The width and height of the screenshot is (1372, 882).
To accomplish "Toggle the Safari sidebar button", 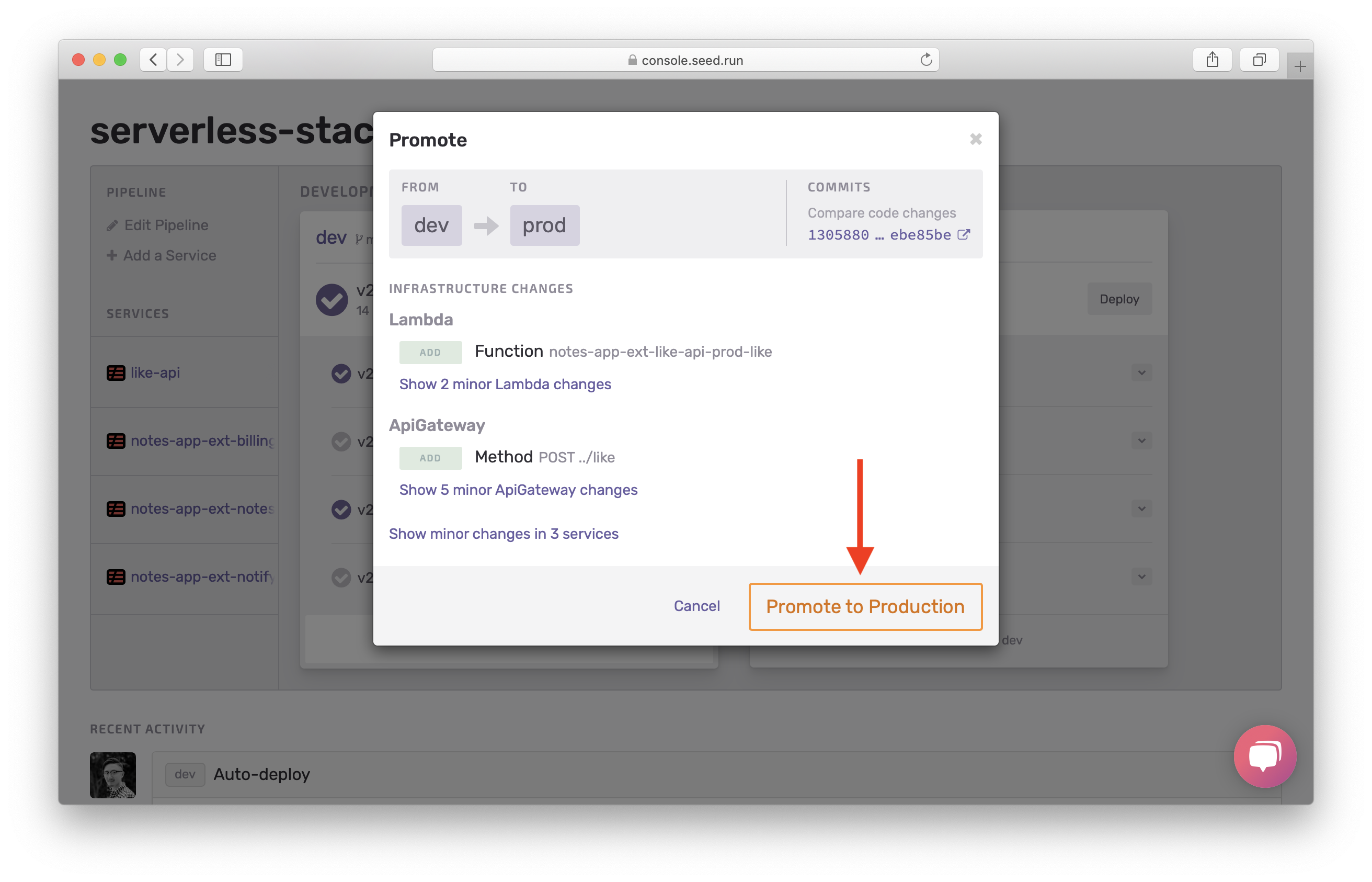I will coord(223,60).
